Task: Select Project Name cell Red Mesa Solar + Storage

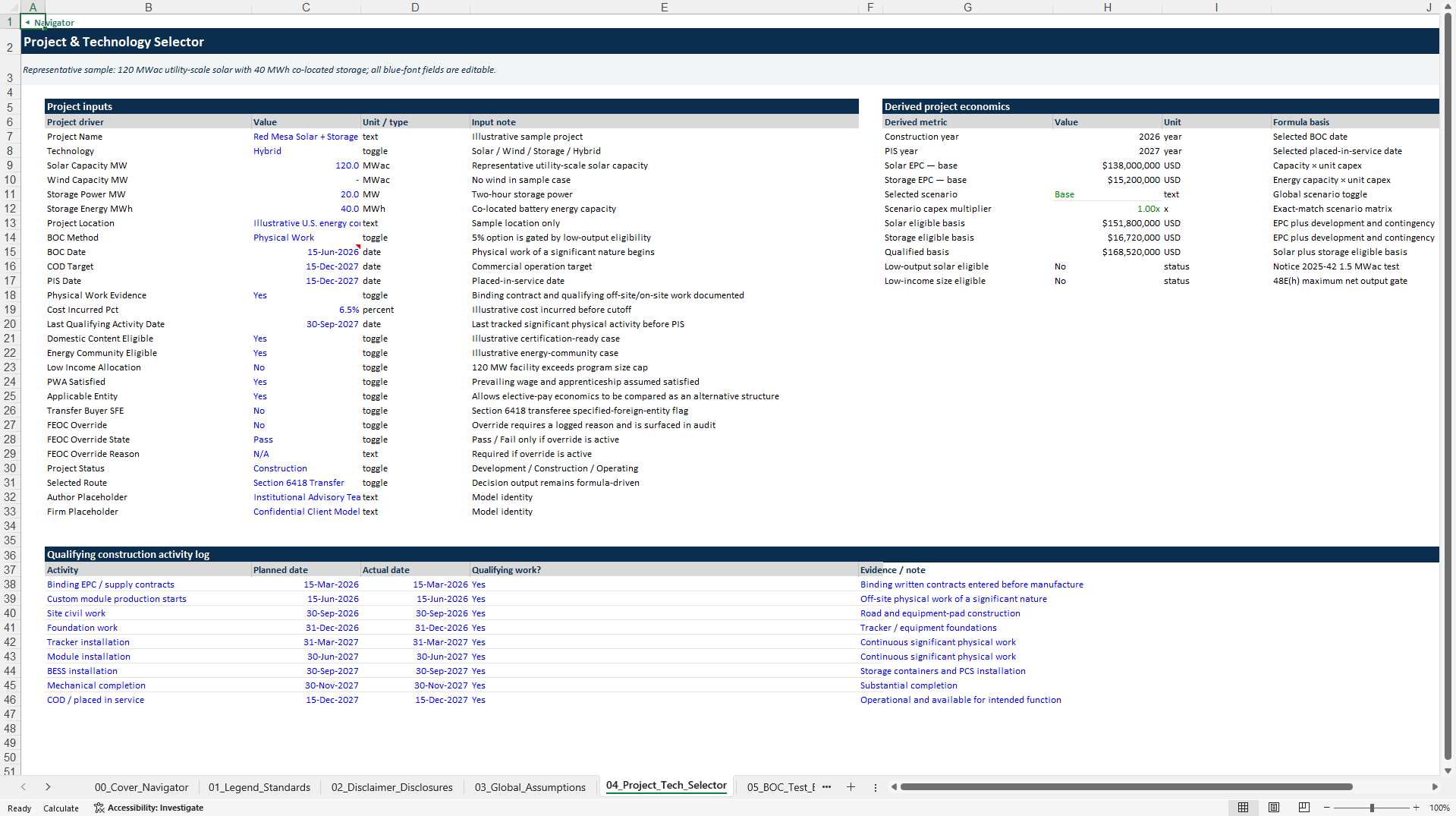Action: pos(306,137)
